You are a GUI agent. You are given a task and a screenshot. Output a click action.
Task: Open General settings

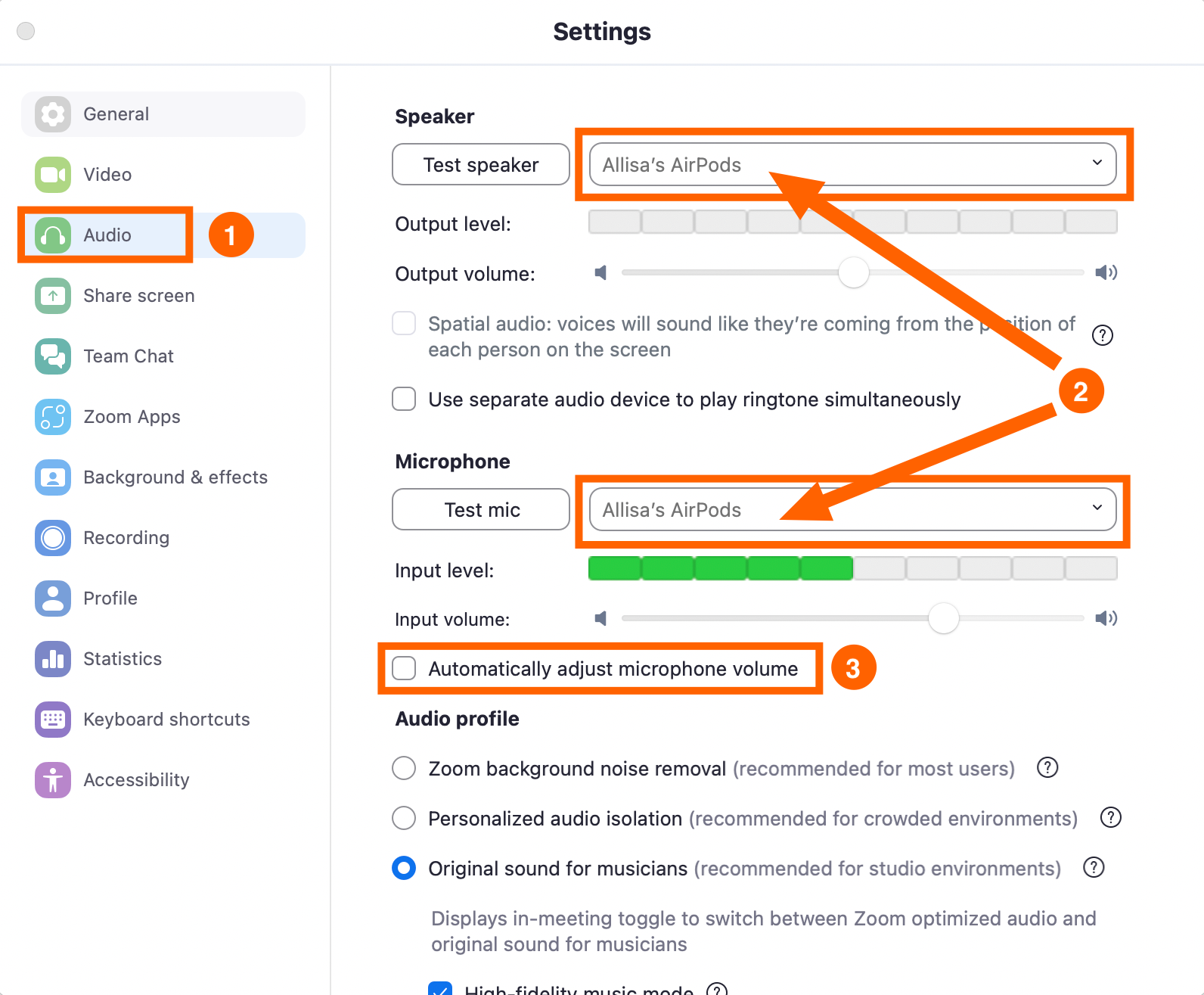tap(163, 114)
